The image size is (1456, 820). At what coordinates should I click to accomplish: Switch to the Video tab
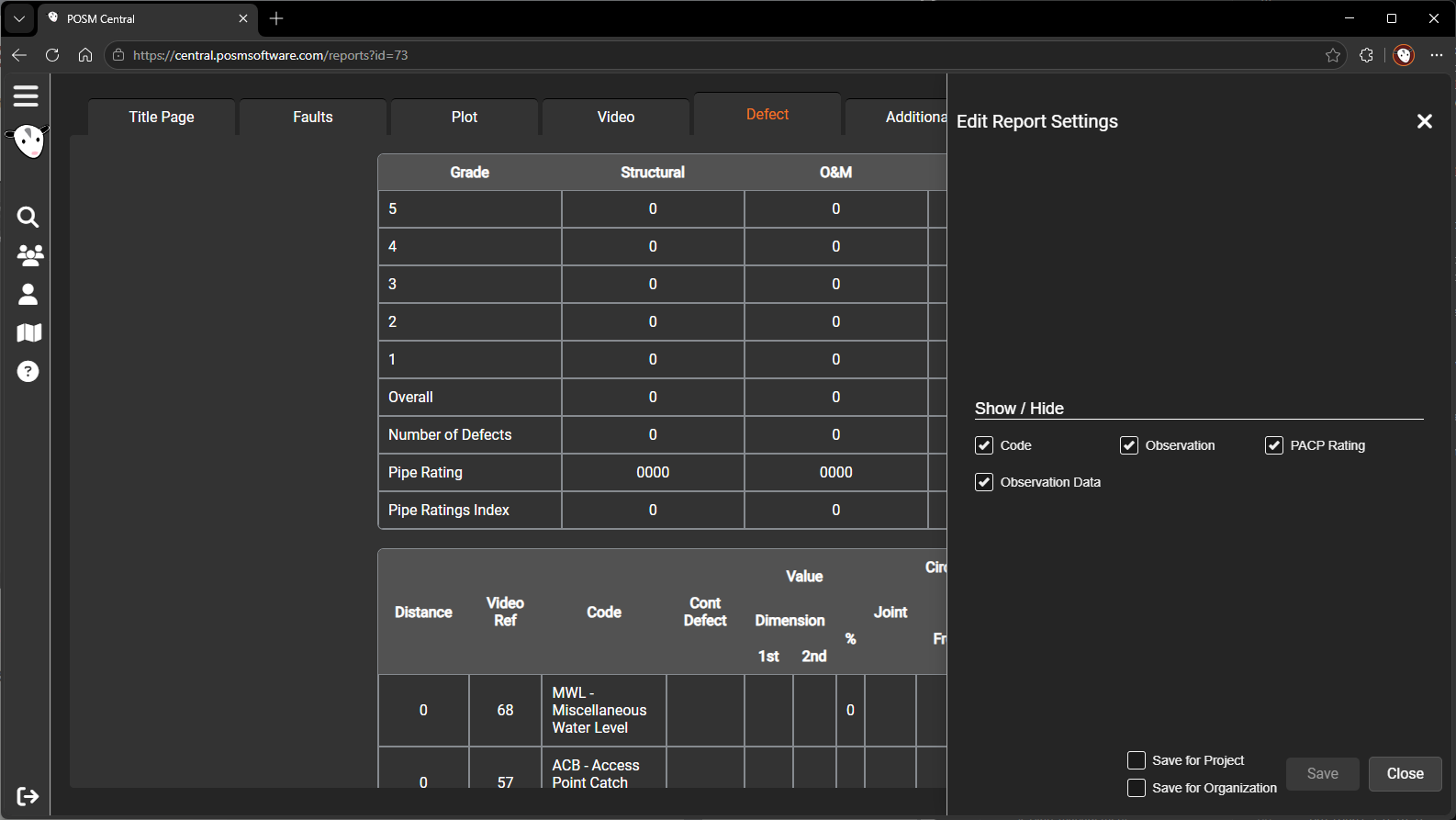coord(616,117)
